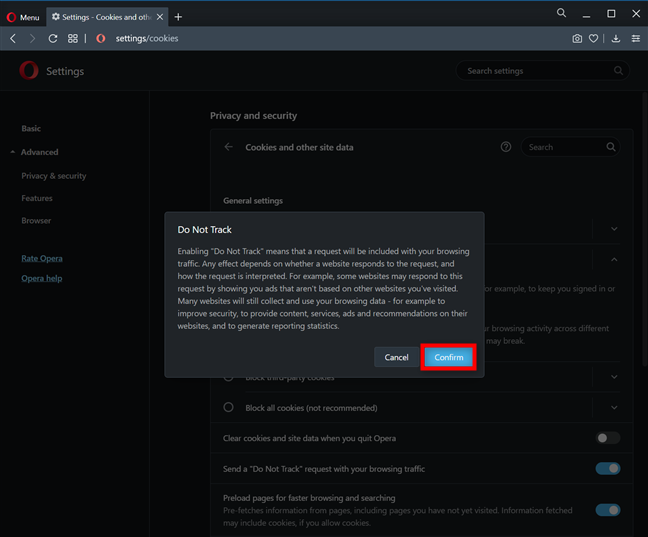Click the settings/cookies address field
Image resolution: width=648 pixels, height=537 pixels.
coord(147,38)
